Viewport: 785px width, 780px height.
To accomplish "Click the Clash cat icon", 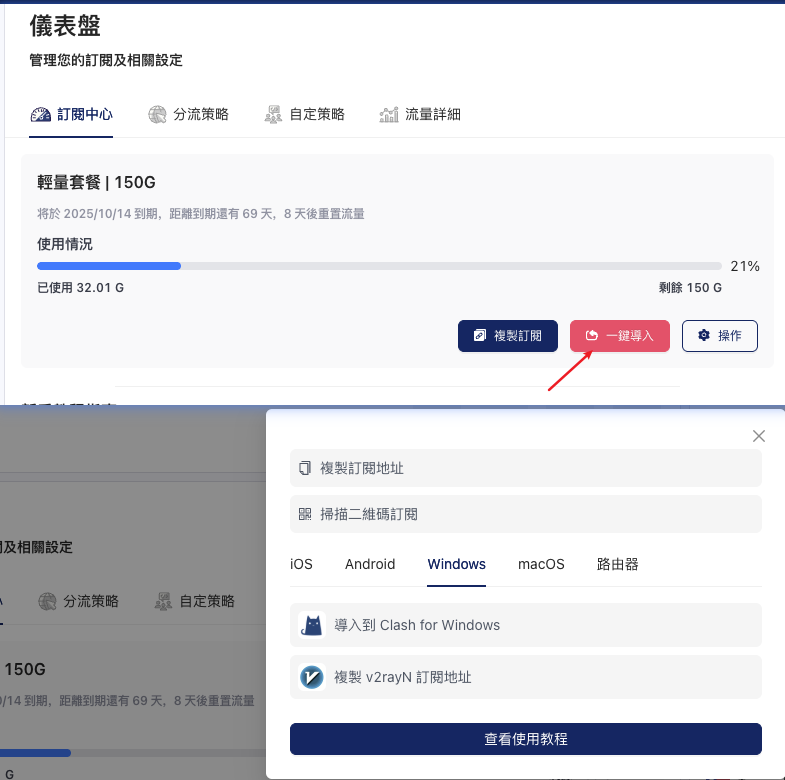I will coord(312,625).
